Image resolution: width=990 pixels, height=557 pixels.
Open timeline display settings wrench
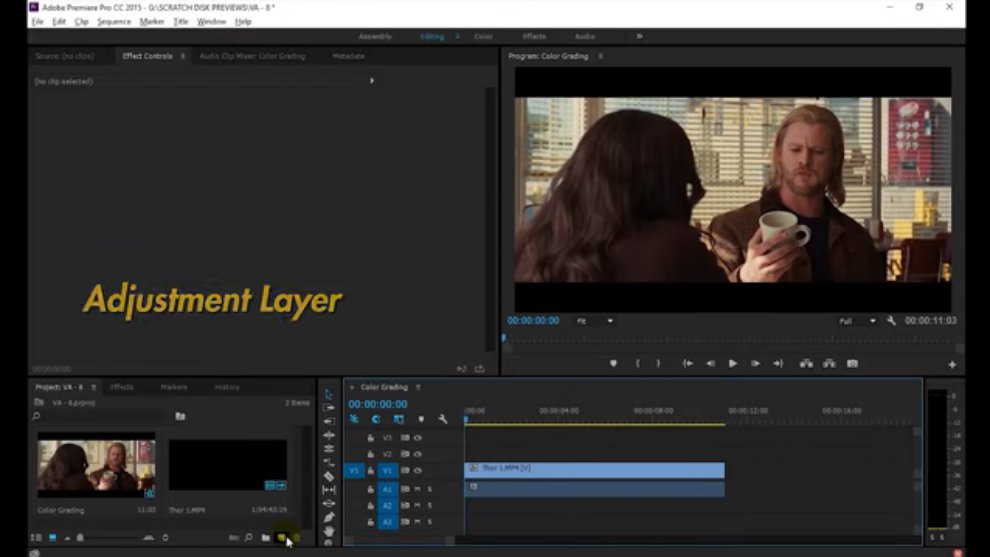(x=443, y=419)
